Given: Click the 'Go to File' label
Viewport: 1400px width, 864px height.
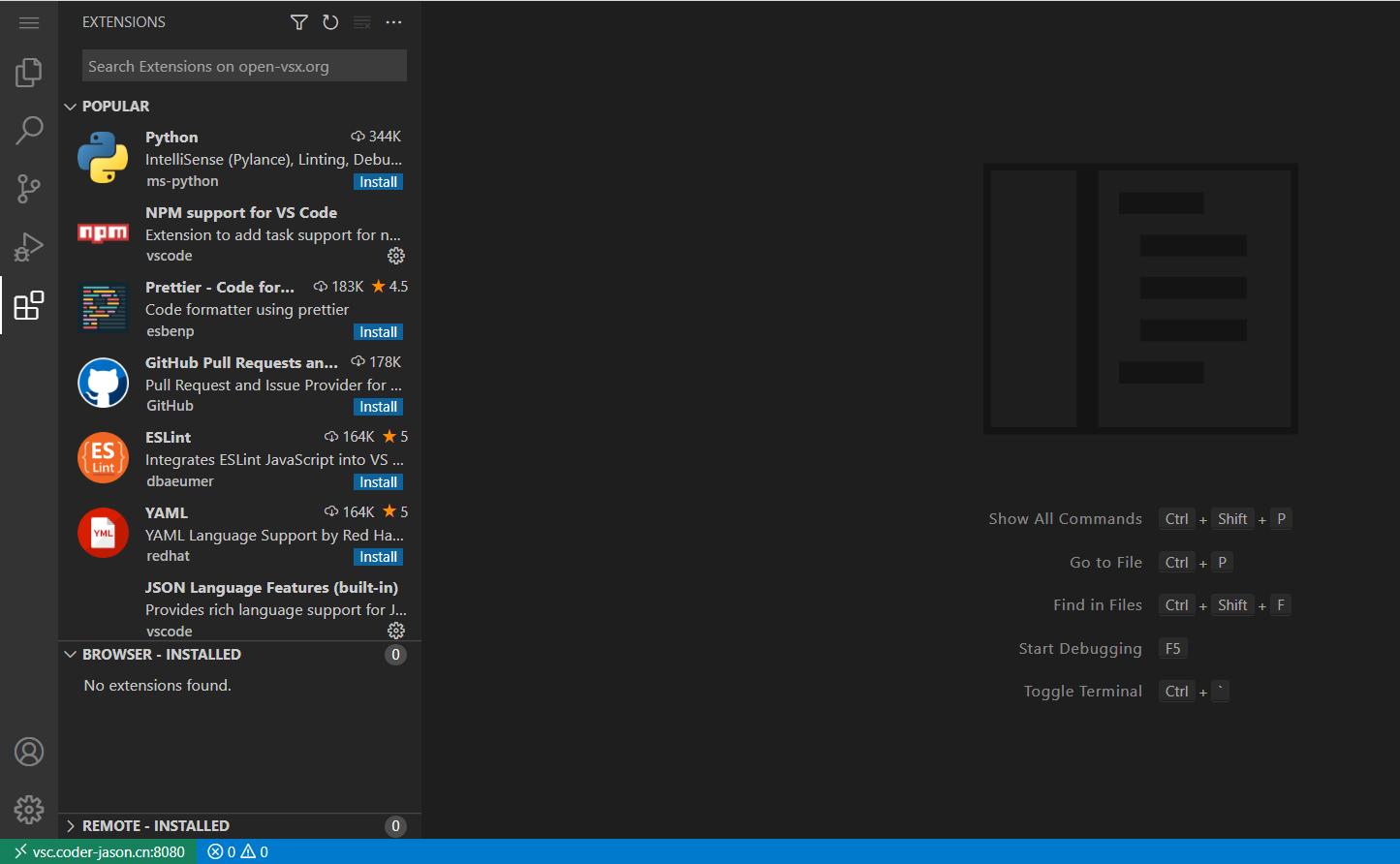Looking at the screenshot, I should point(1106,563).
